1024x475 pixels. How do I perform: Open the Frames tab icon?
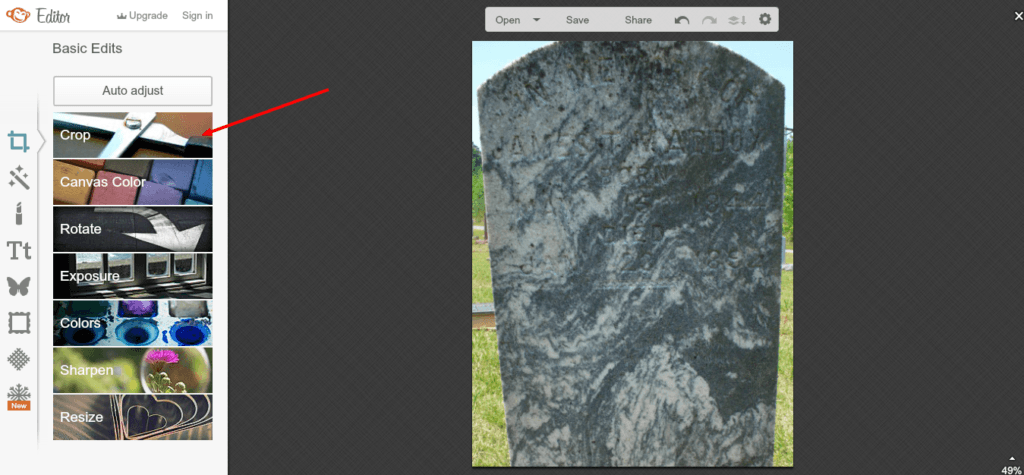(18, 322)
